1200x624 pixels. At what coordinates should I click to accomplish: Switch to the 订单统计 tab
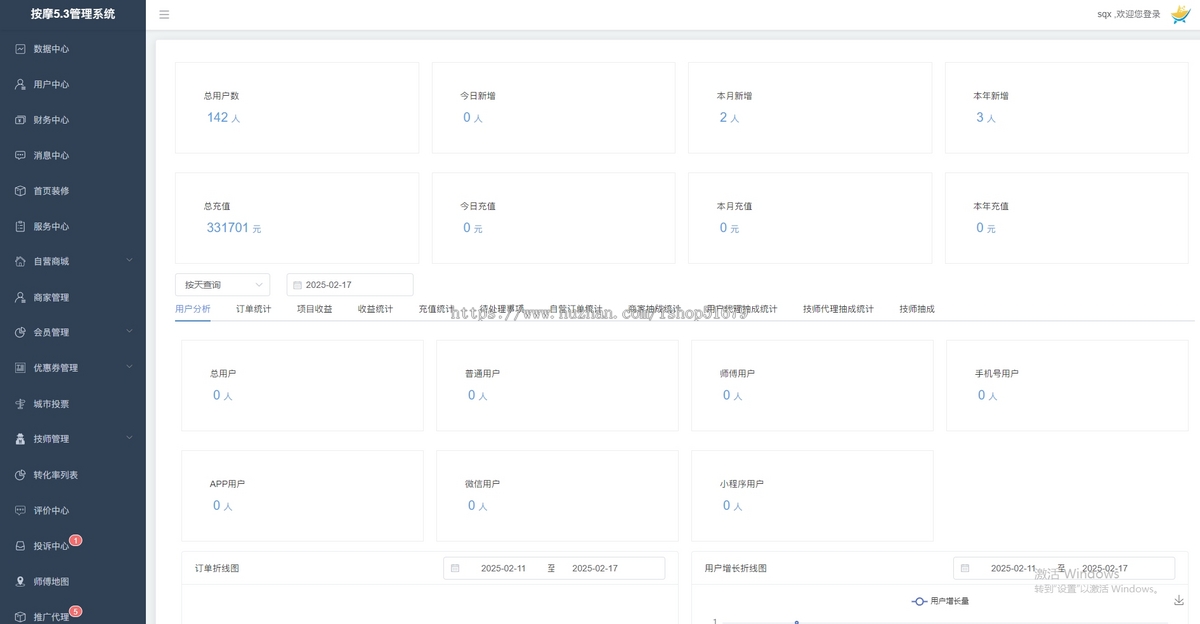coord(254,309)
